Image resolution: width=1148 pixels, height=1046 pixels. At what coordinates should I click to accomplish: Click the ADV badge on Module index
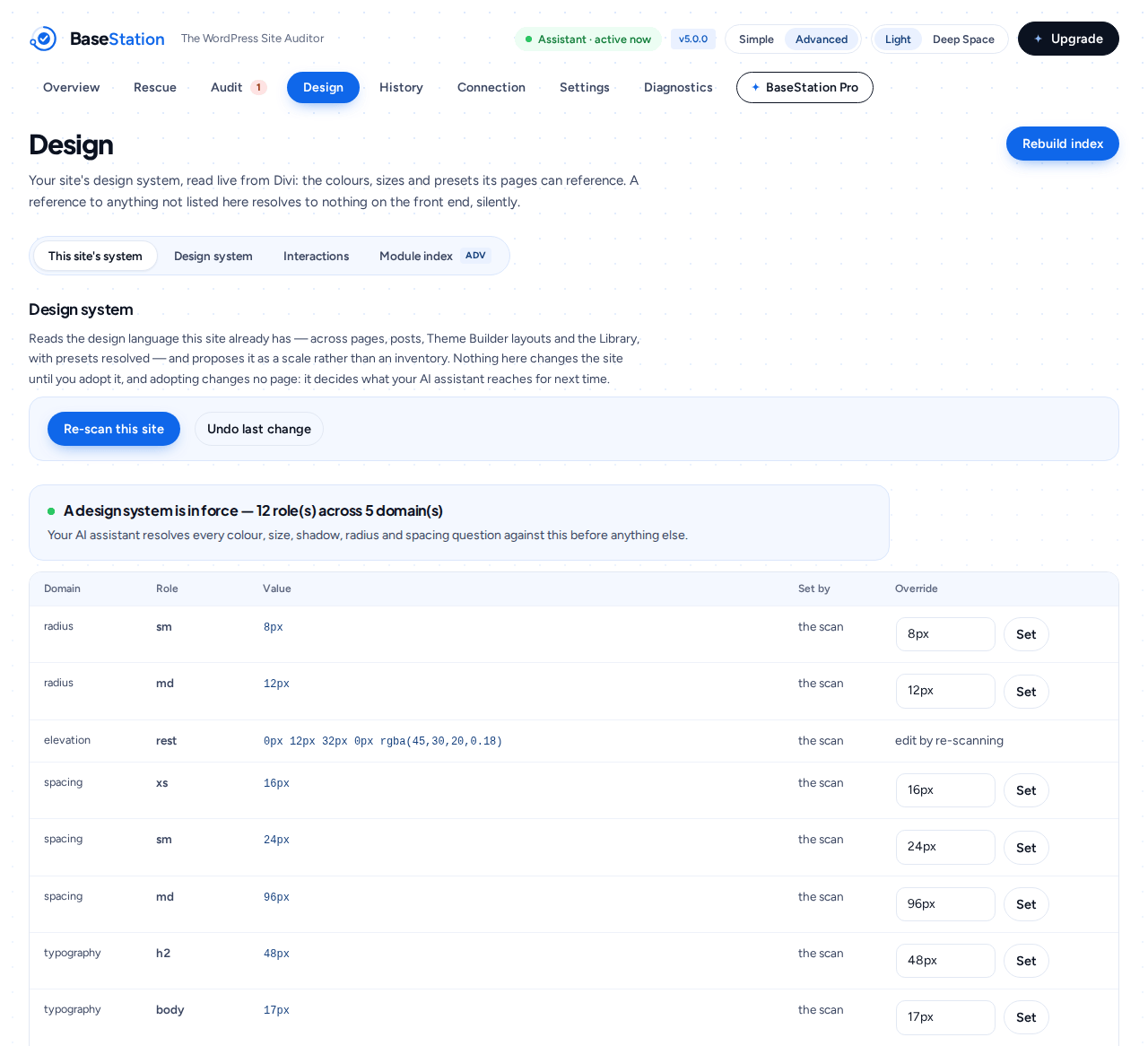pos(475,256)
